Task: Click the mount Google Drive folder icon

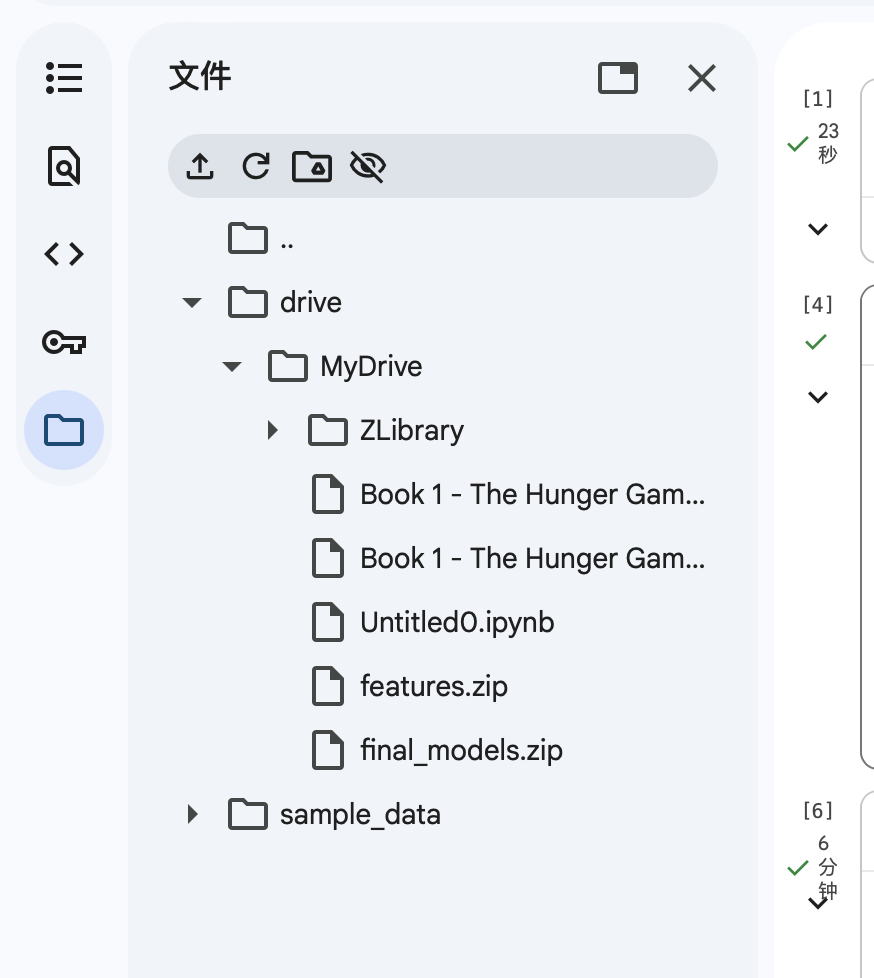Action: coord(312,166)
